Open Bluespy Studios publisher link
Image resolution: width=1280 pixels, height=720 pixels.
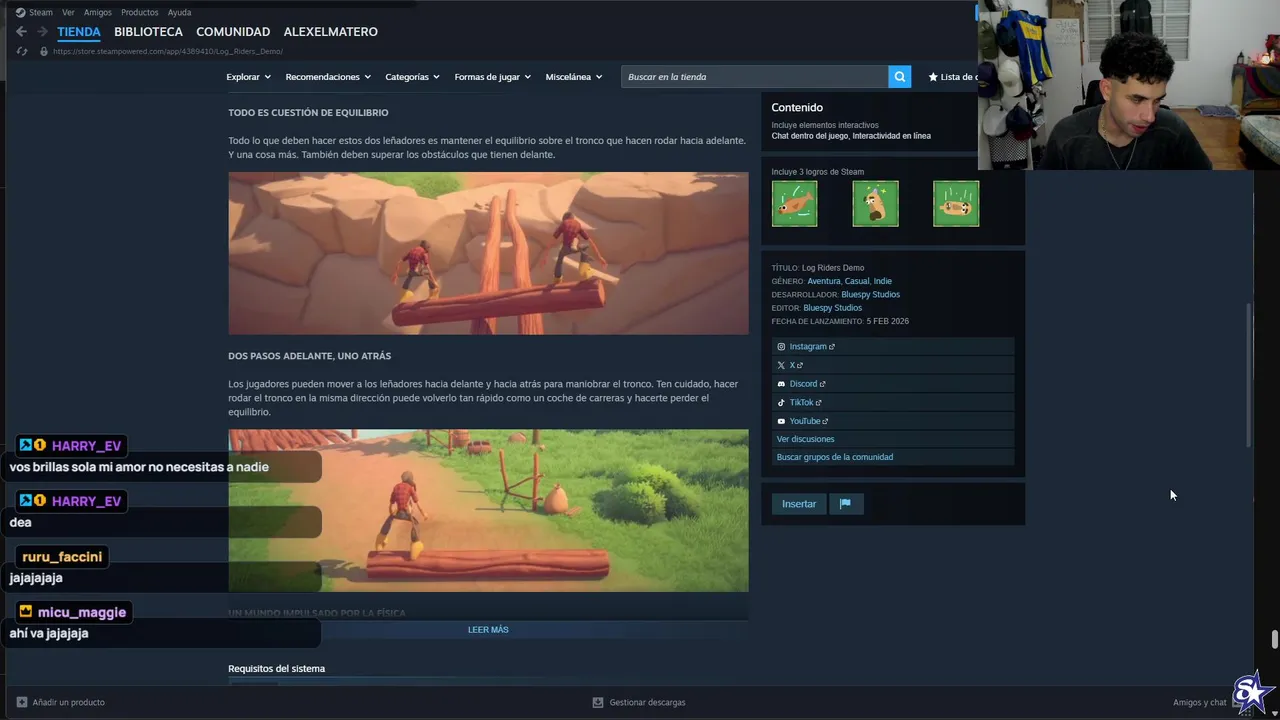832,308
